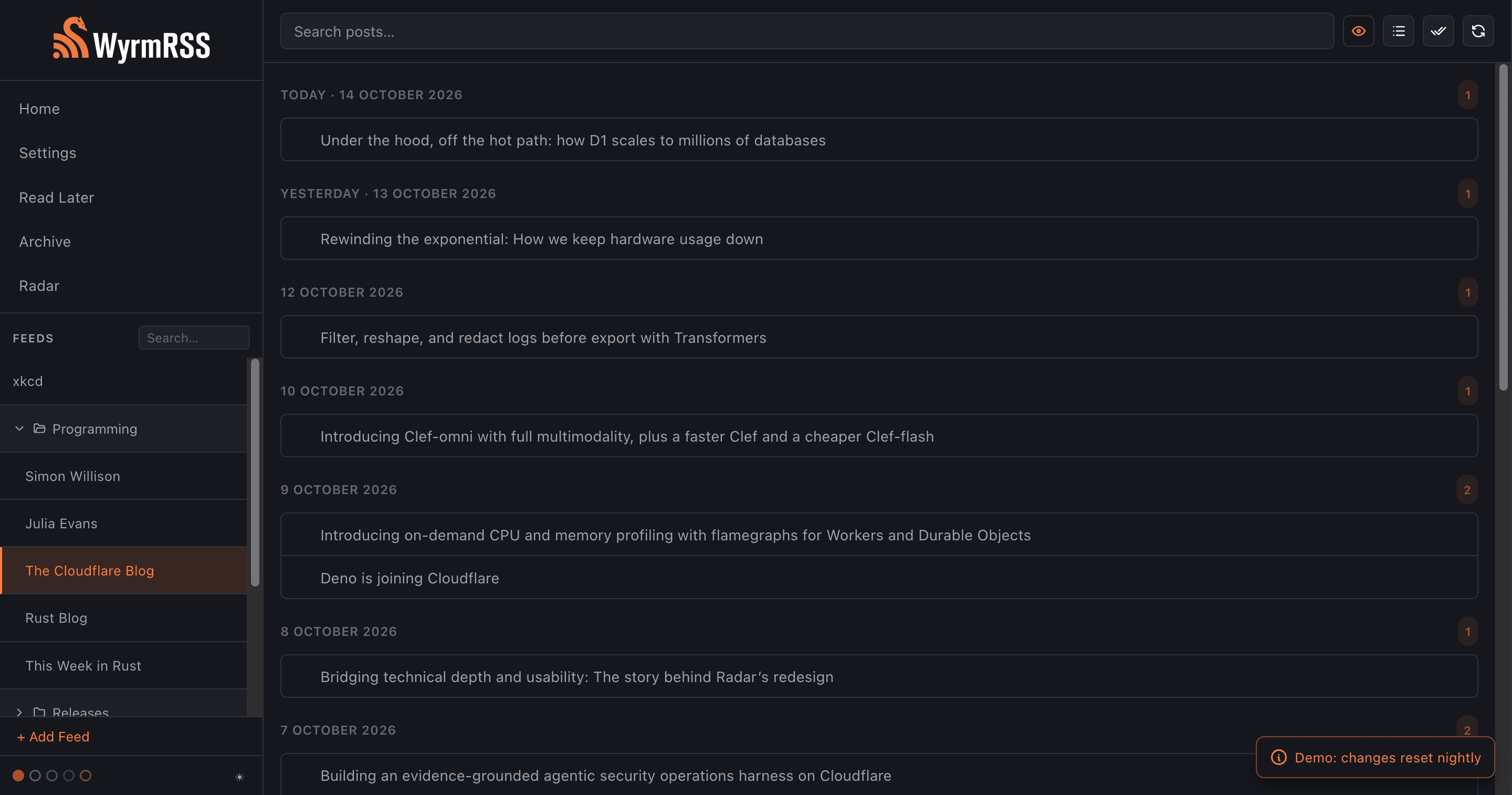This screenshot has height=795, width=1512.
Task: Open 'Rewinding the exponential' post
Action: pos(879,238)
